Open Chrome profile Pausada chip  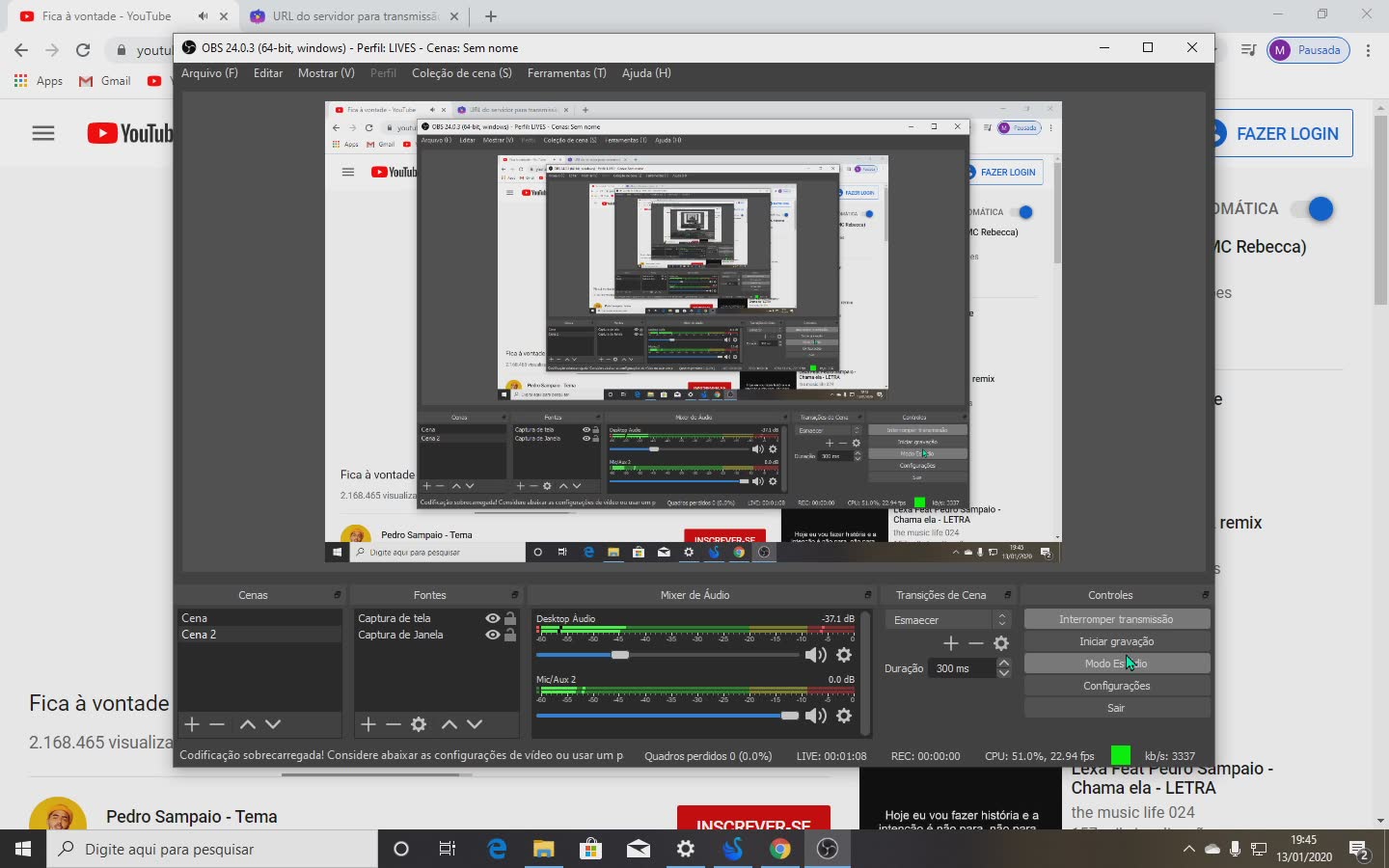(x=1308, y=50)
